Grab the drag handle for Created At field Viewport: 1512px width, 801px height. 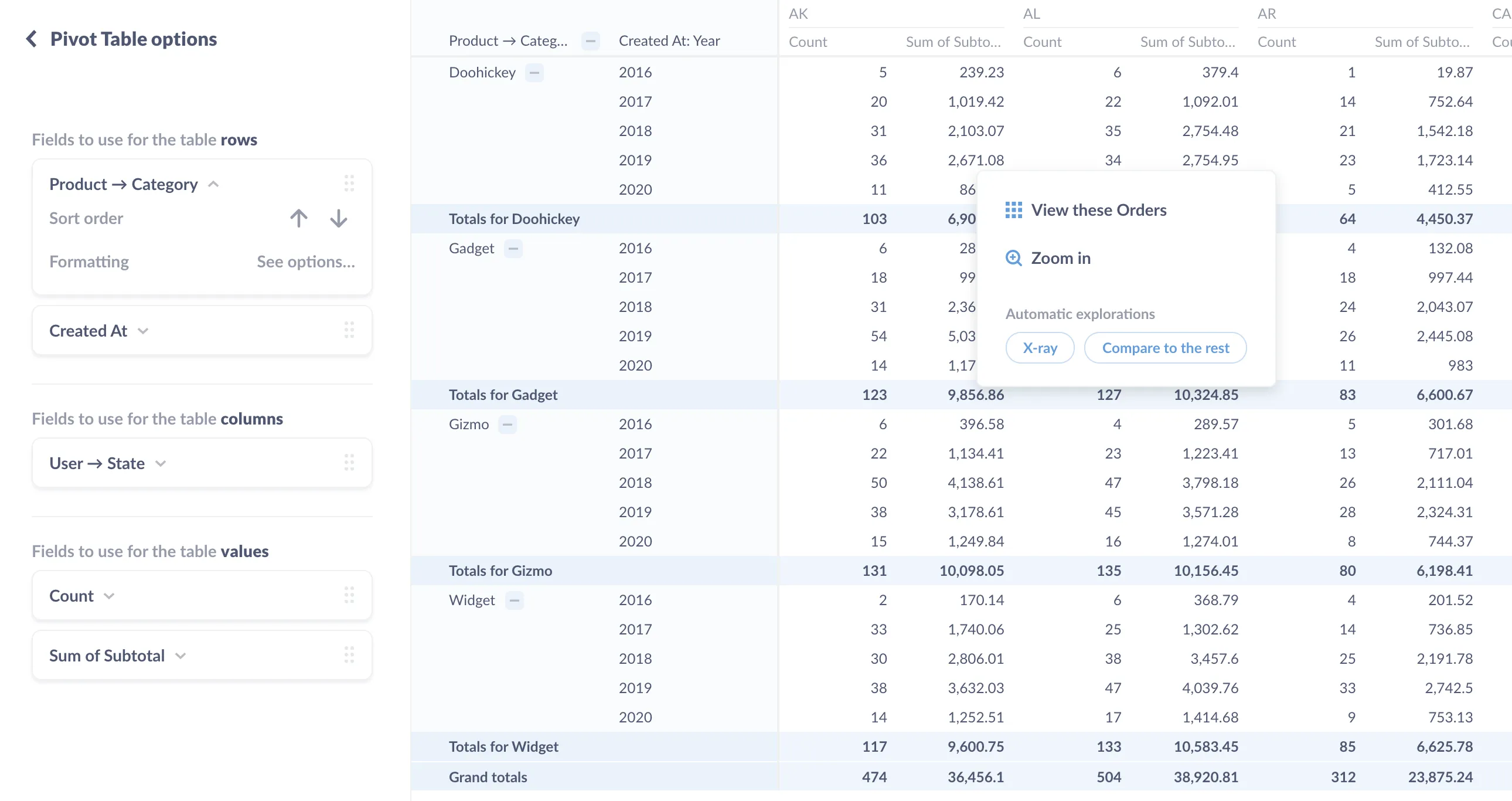point(349,331)
